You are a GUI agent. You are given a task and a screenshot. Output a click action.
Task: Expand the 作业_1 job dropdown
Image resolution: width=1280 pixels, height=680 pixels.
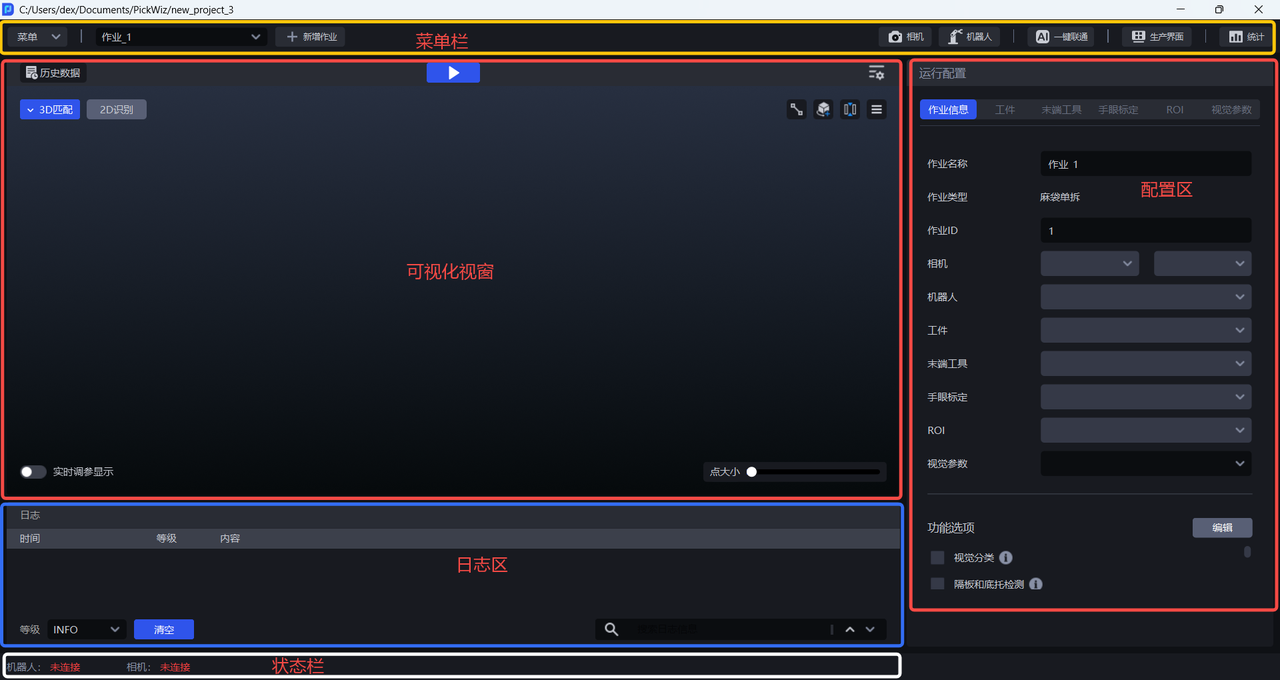pyautogui.click(x=180, y=37)
